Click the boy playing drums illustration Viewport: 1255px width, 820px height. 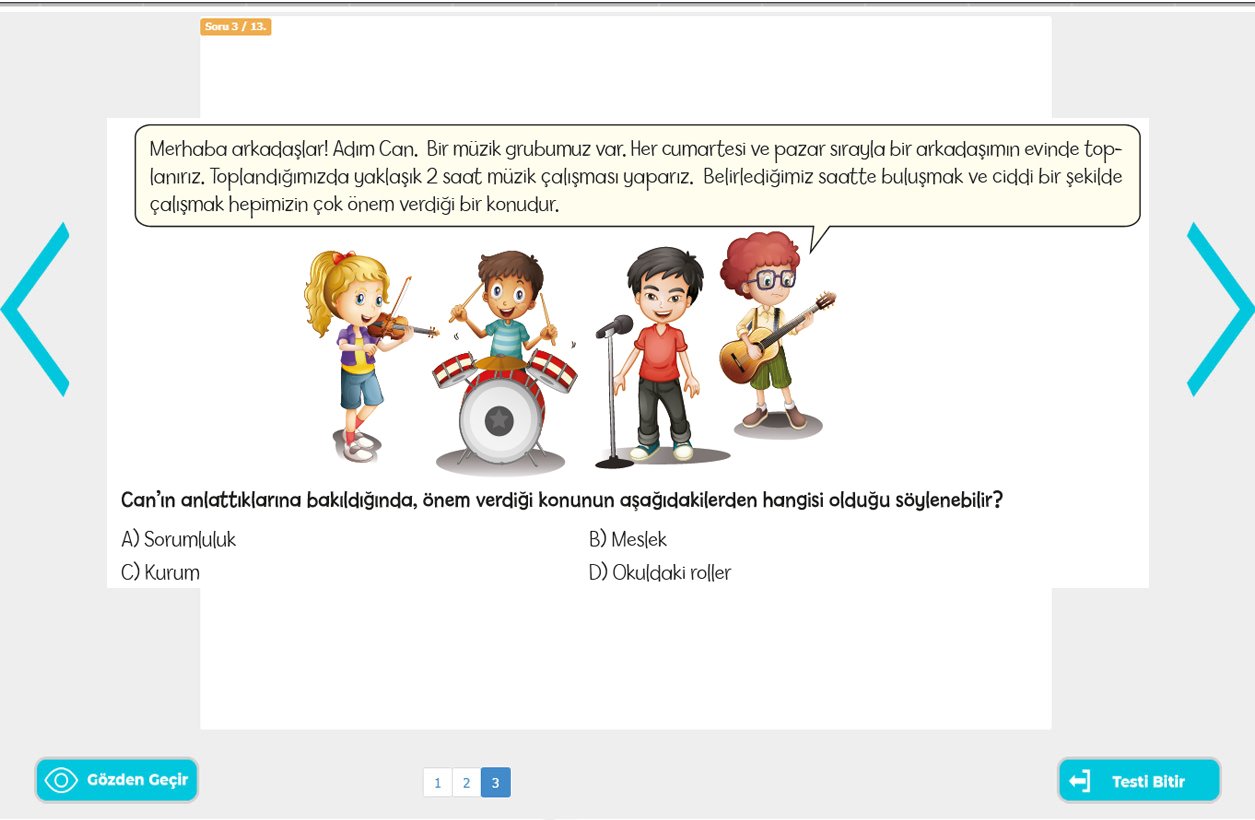click(507, 363)
